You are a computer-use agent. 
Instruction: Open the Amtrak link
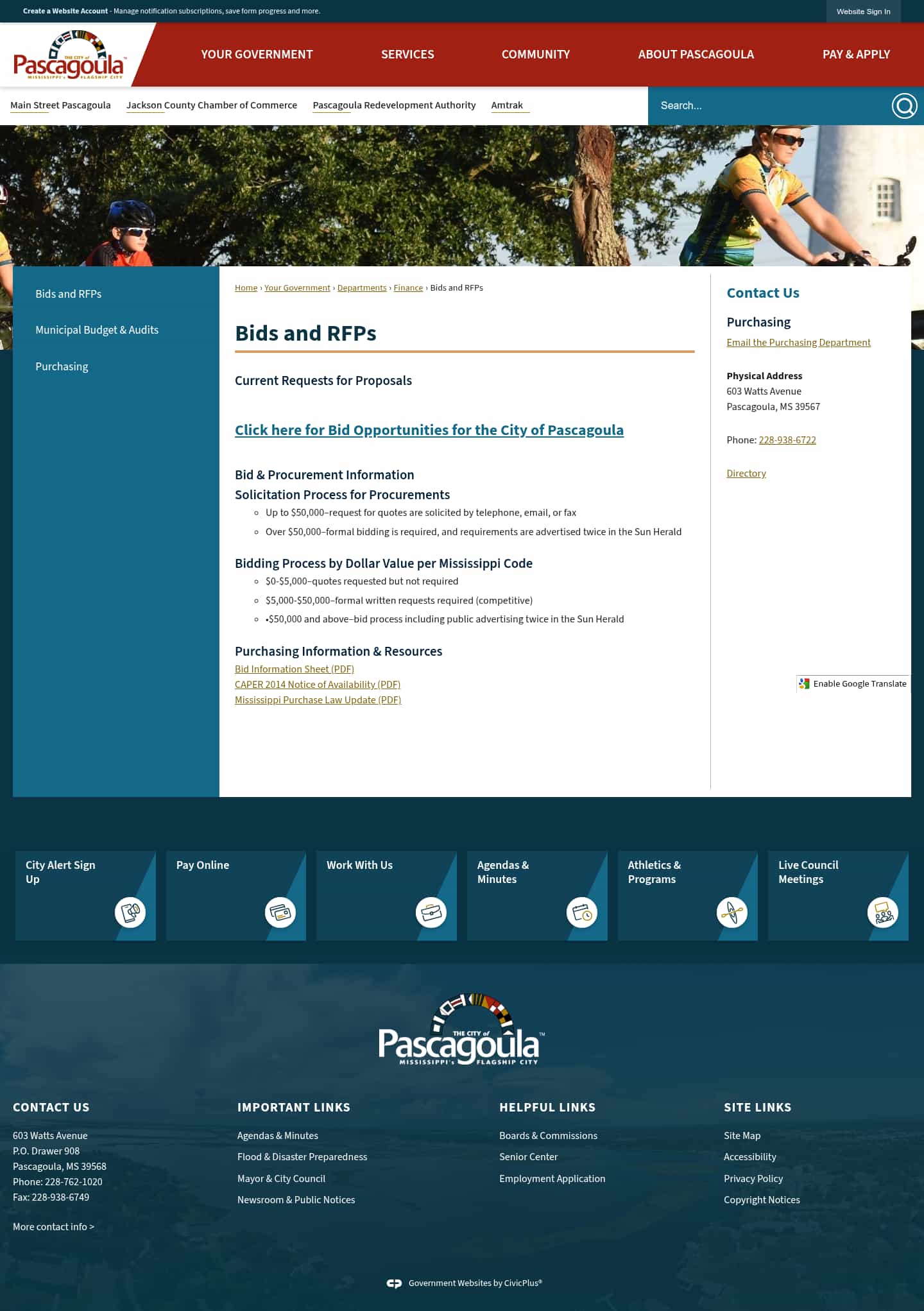click(x=507, y=105)
